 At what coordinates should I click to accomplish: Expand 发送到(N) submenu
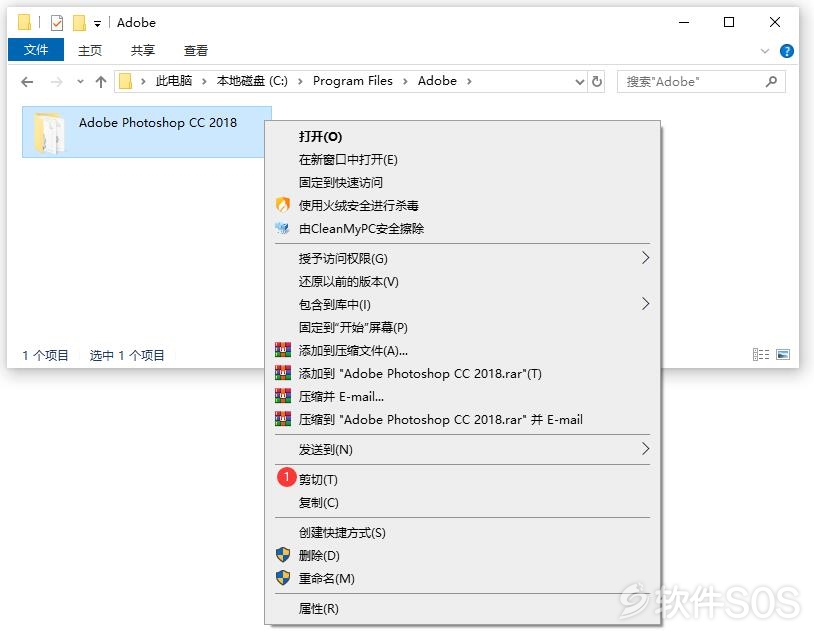462,449
